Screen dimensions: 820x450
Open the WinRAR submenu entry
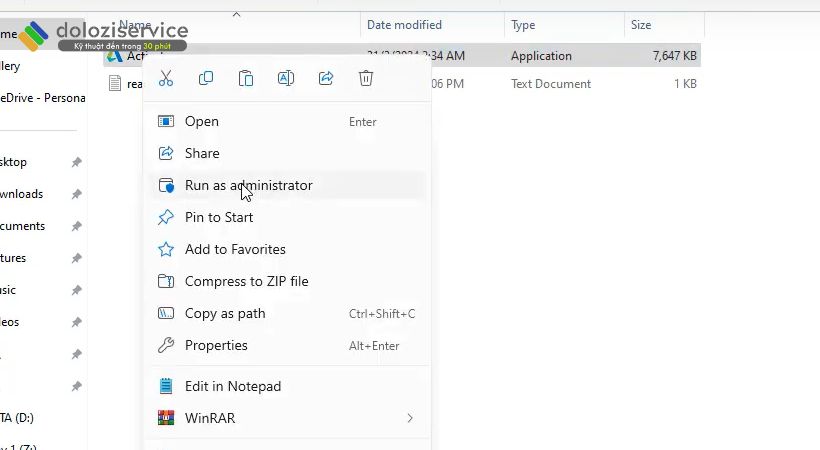pyautogui.click(x=287, y=418)
